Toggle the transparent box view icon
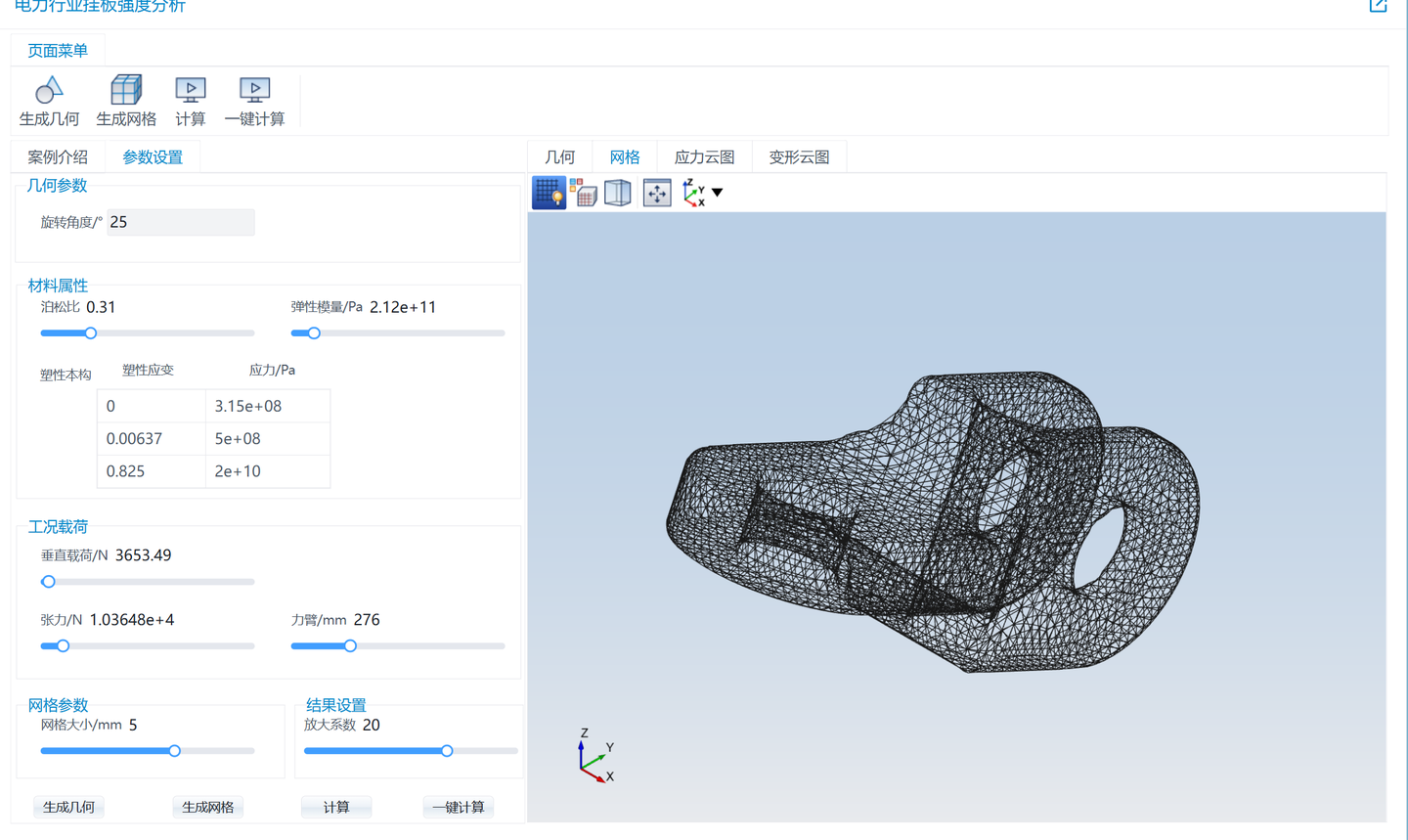The image size is (1408, 840). (618, 193)
